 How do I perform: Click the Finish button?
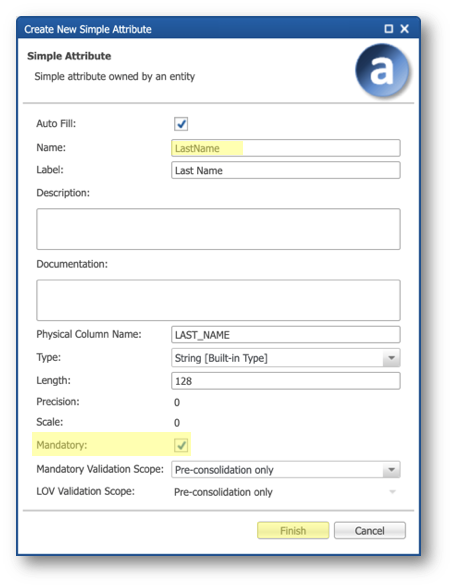293,530
